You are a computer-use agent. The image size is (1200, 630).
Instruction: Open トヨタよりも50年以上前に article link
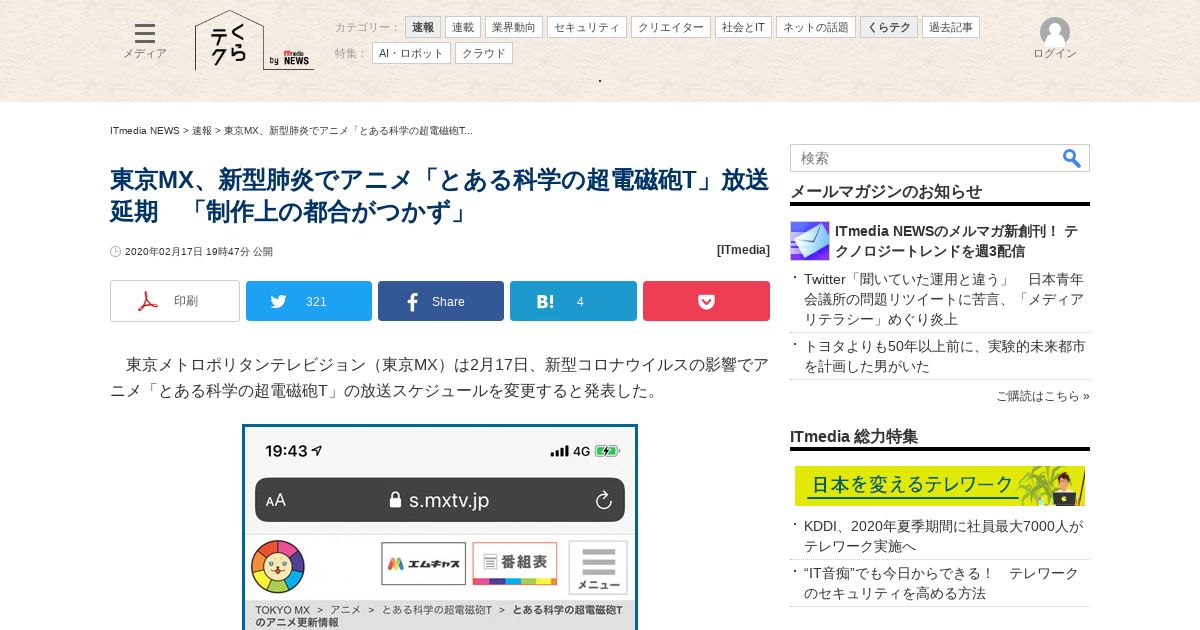coord(944,356)
